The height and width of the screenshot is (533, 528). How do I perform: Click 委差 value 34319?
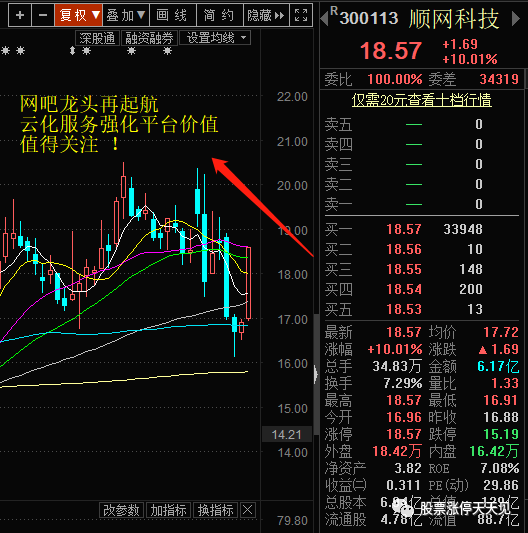(x=499, y=79)
